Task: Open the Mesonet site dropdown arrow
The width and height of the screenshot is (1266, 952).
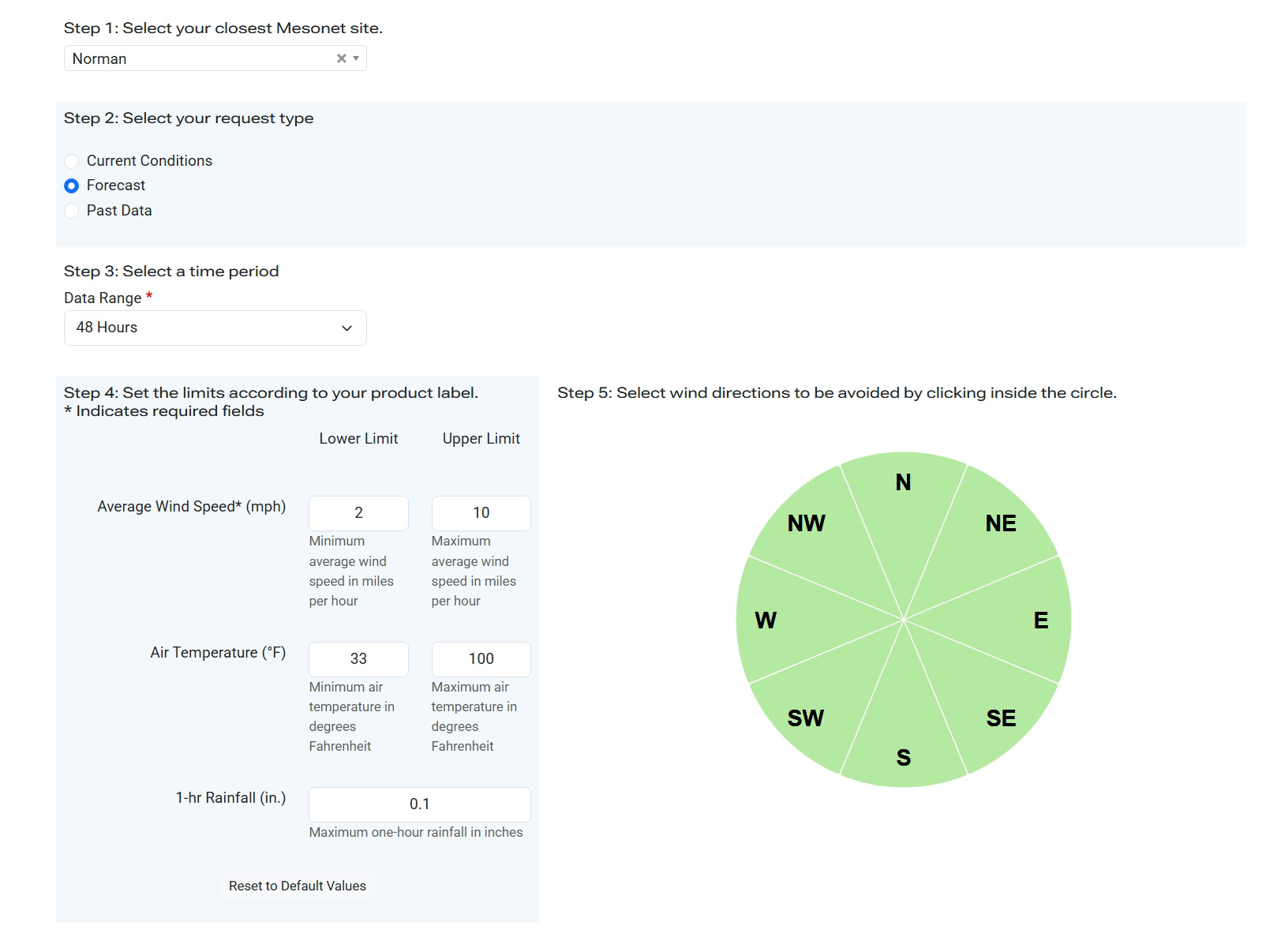Action: point(356,58)
